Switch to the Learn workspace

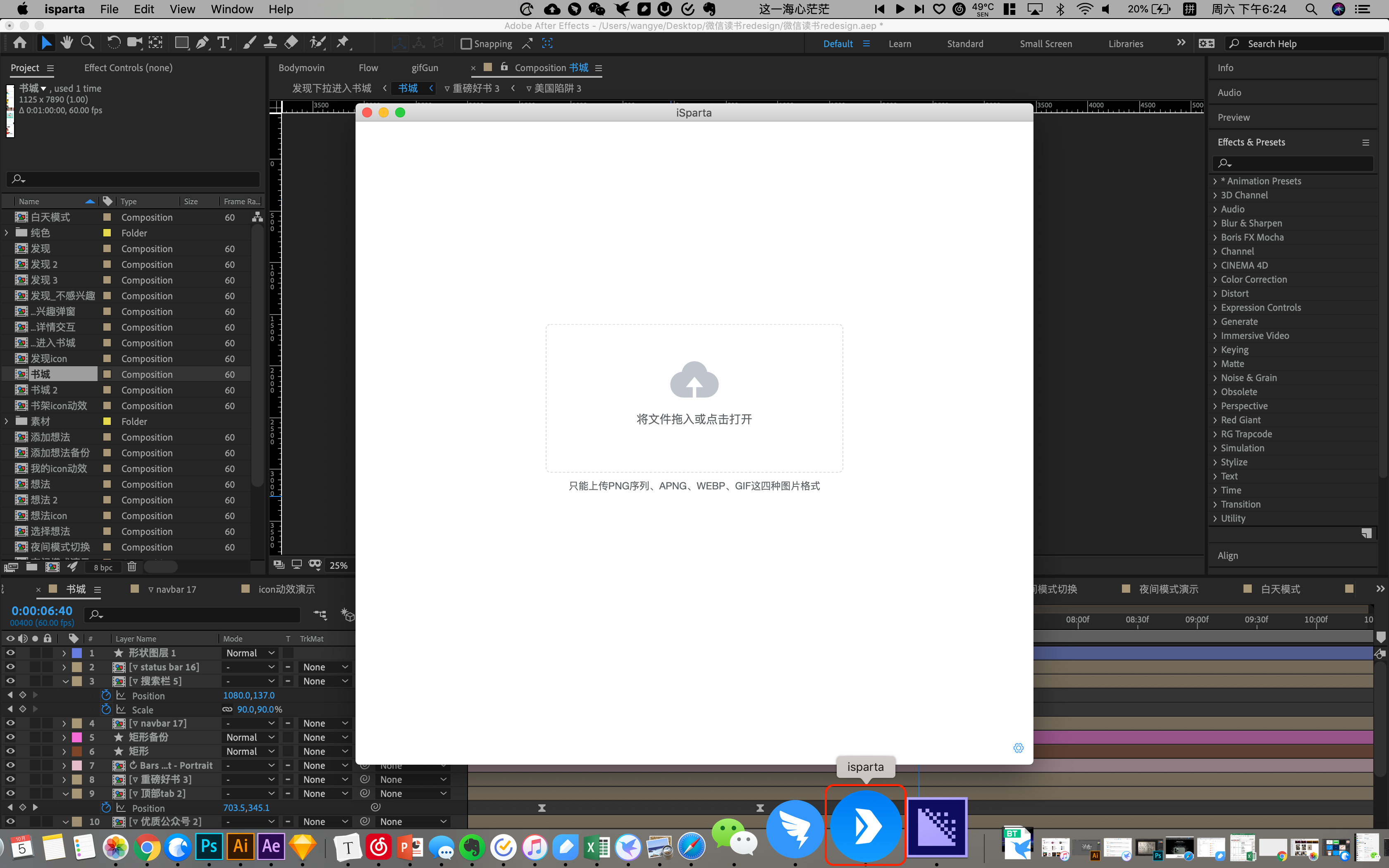pyautogui.click(x=900, y=44)
